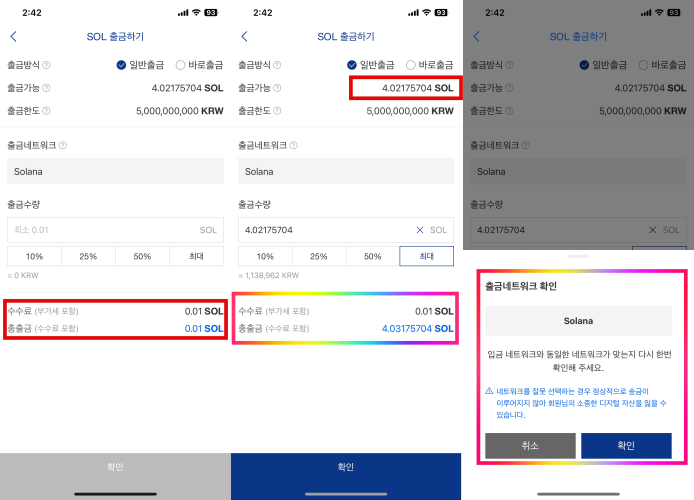
Task: Clear amount with X icon on right screen
Action: (x=652, y=230)
